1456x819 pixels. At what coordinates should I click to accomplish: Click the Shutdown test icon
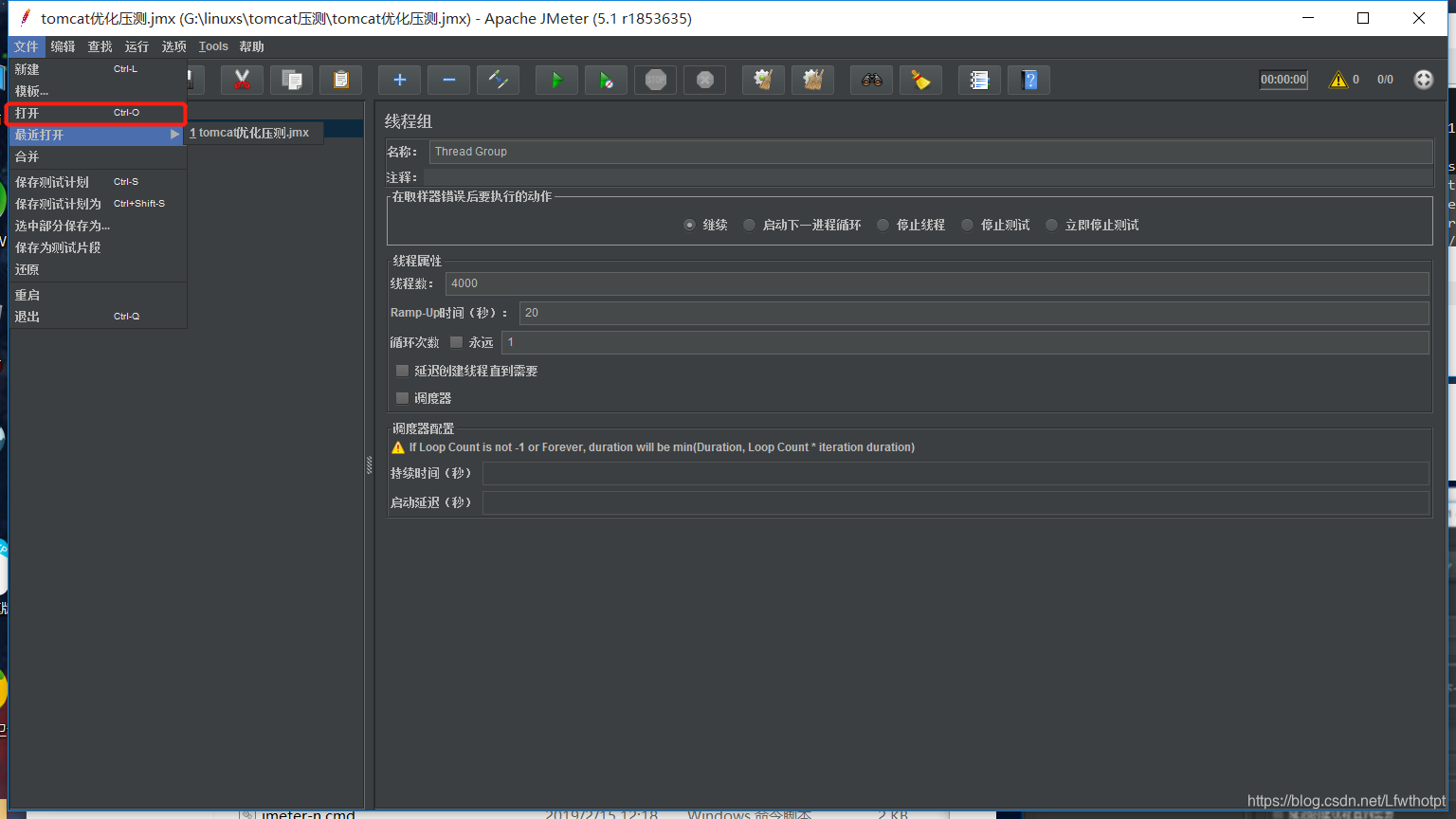(704, 81)
